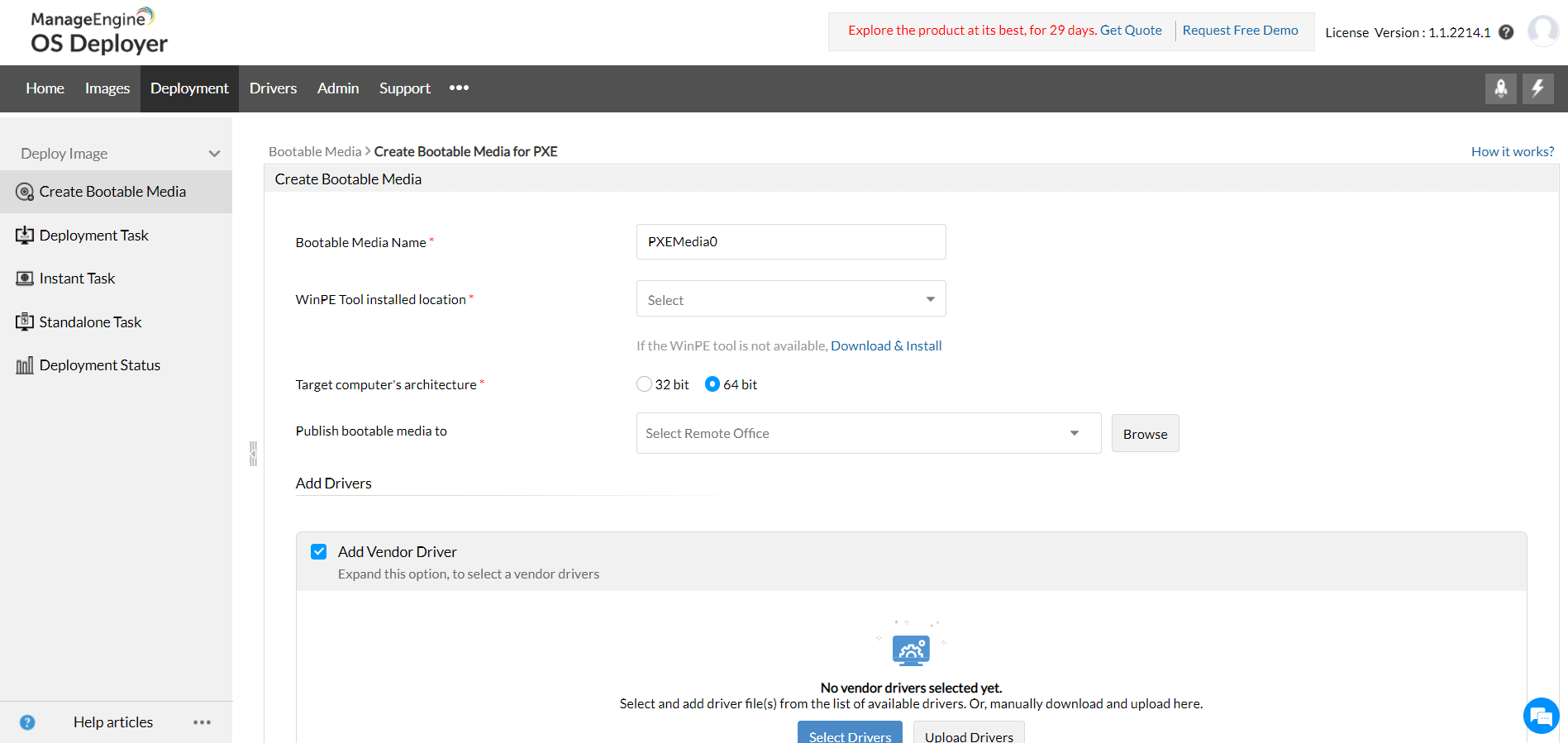Screen dimensions: 1568x743
Task: Go to the Home tab
Action: 45,88
